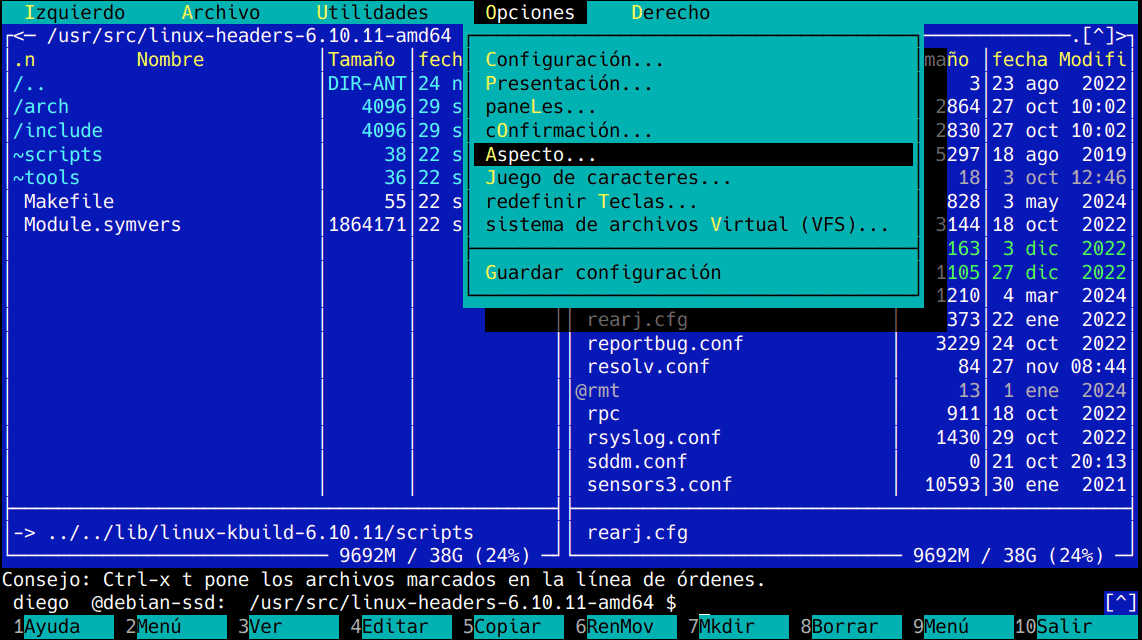The height and width of the screenshot is (640, 1142).
Task: Choose Configuración... from Opciones menu
Action: pyautogui.click(x=574, y=60)
